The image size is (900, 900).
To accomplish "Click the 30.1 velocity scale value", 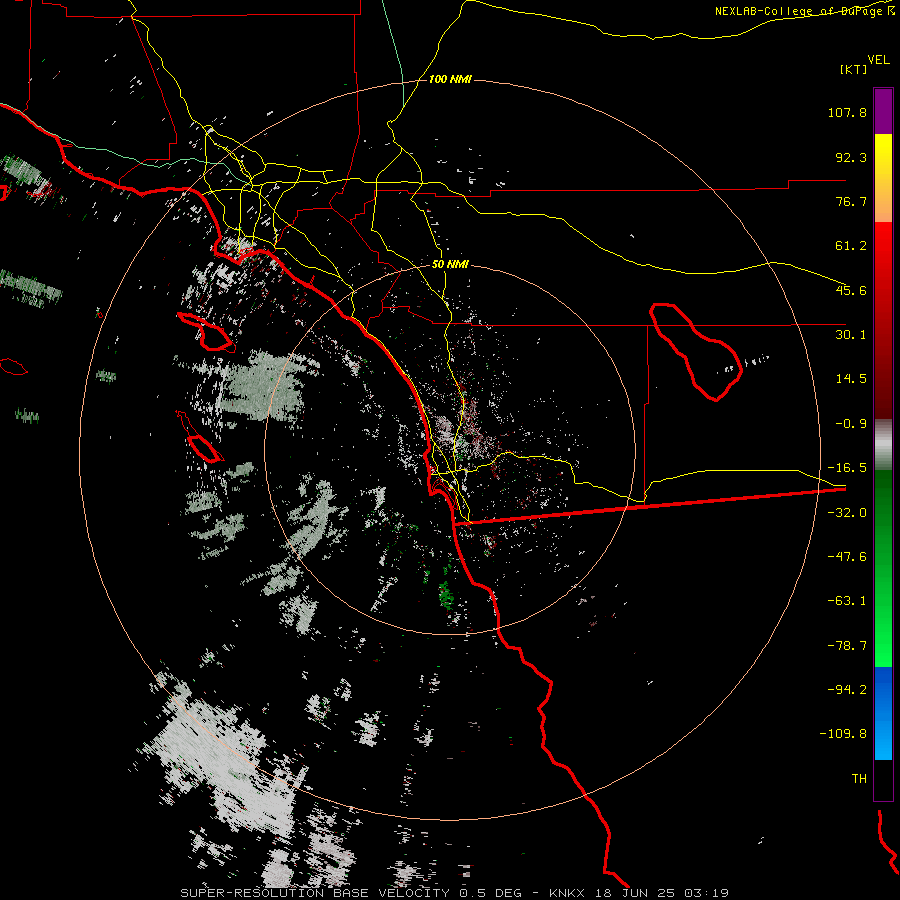I will (x=851, y=335).
